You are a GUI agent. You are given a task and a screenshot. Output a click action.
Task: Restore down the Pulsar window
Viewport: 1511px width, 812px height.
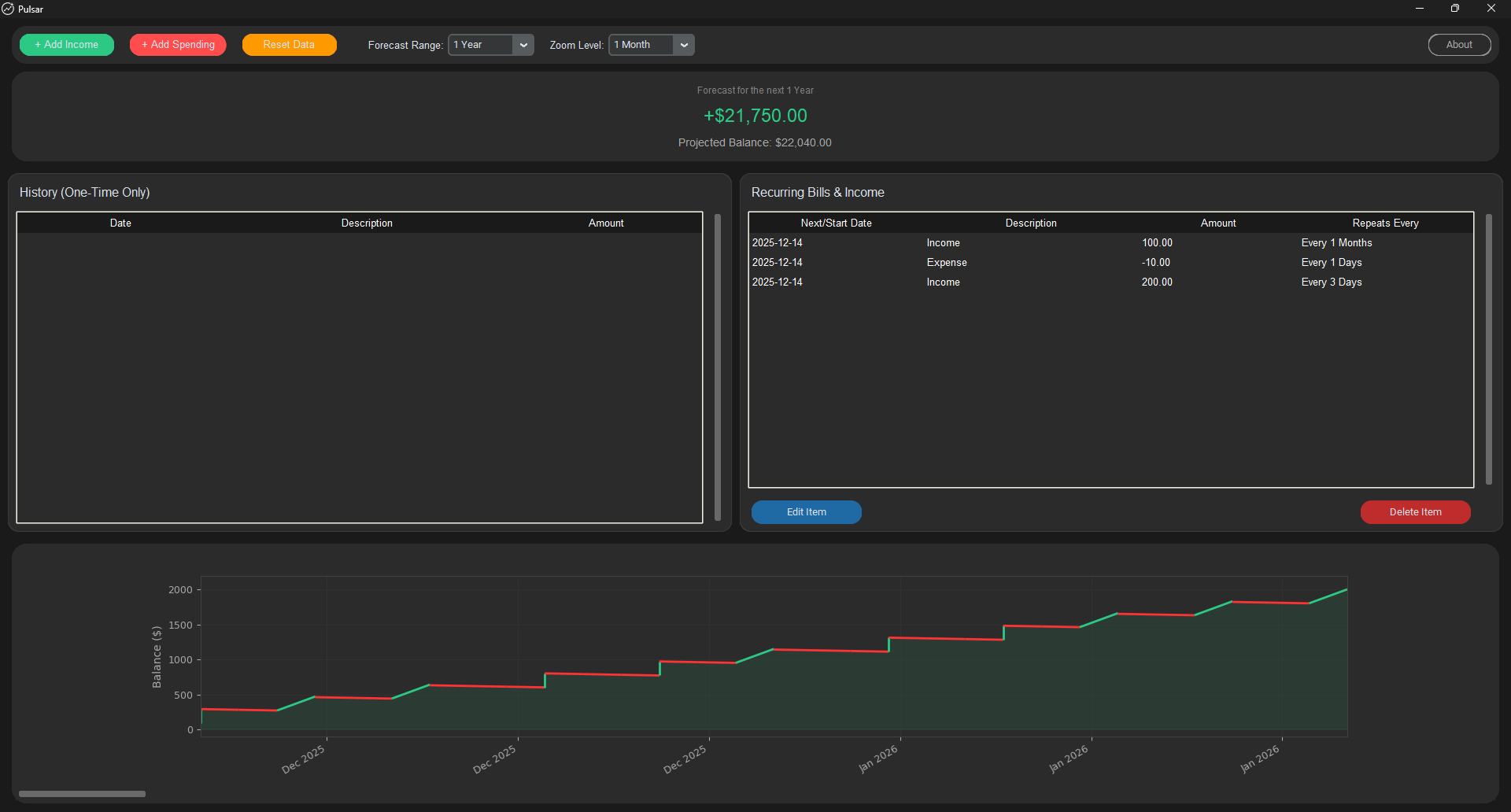pos(1455,9)
